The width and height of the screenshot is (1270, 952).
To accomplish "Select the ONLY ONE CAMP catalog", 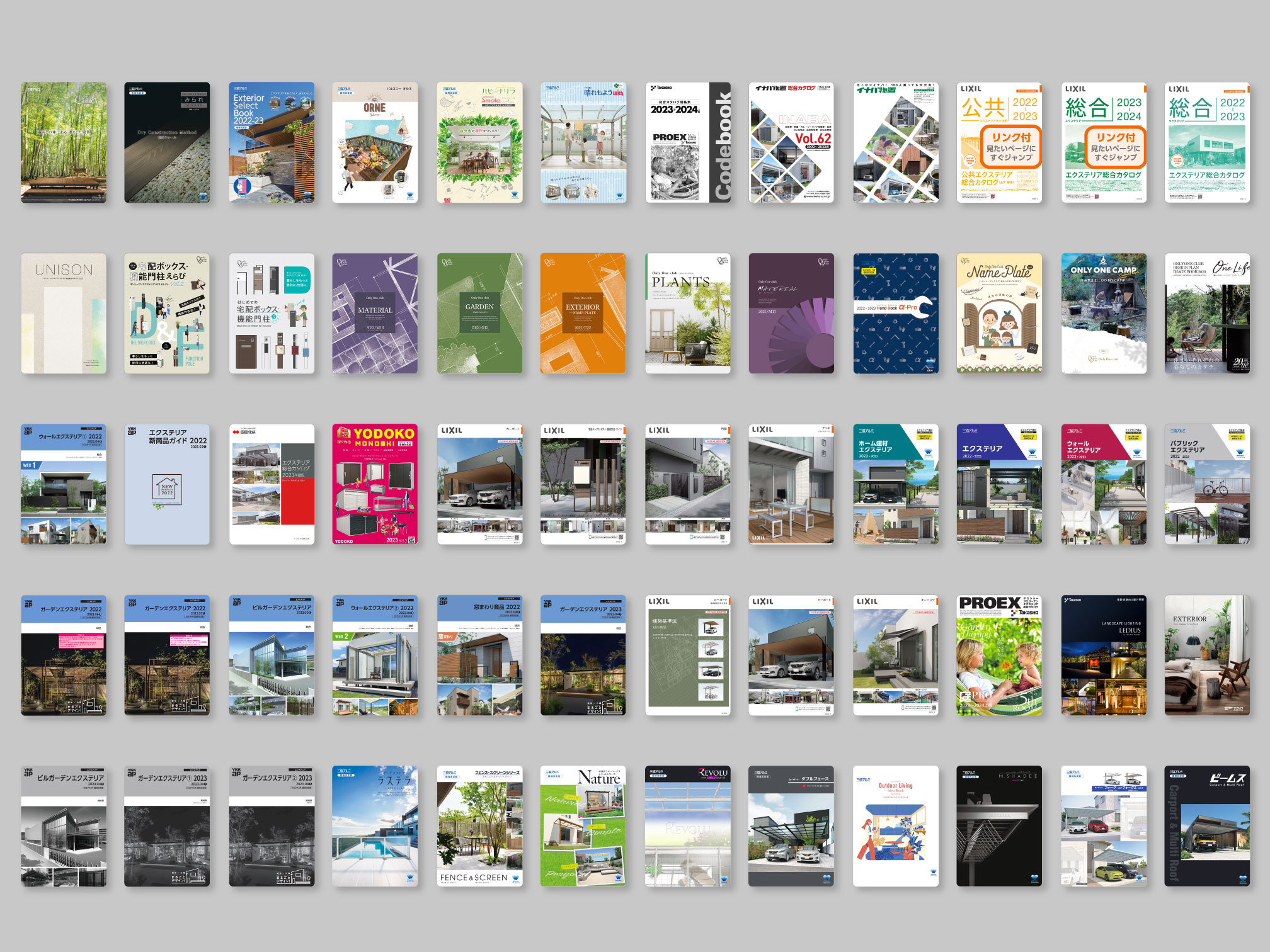I will pyautogui.click(x=1104, y=314).
